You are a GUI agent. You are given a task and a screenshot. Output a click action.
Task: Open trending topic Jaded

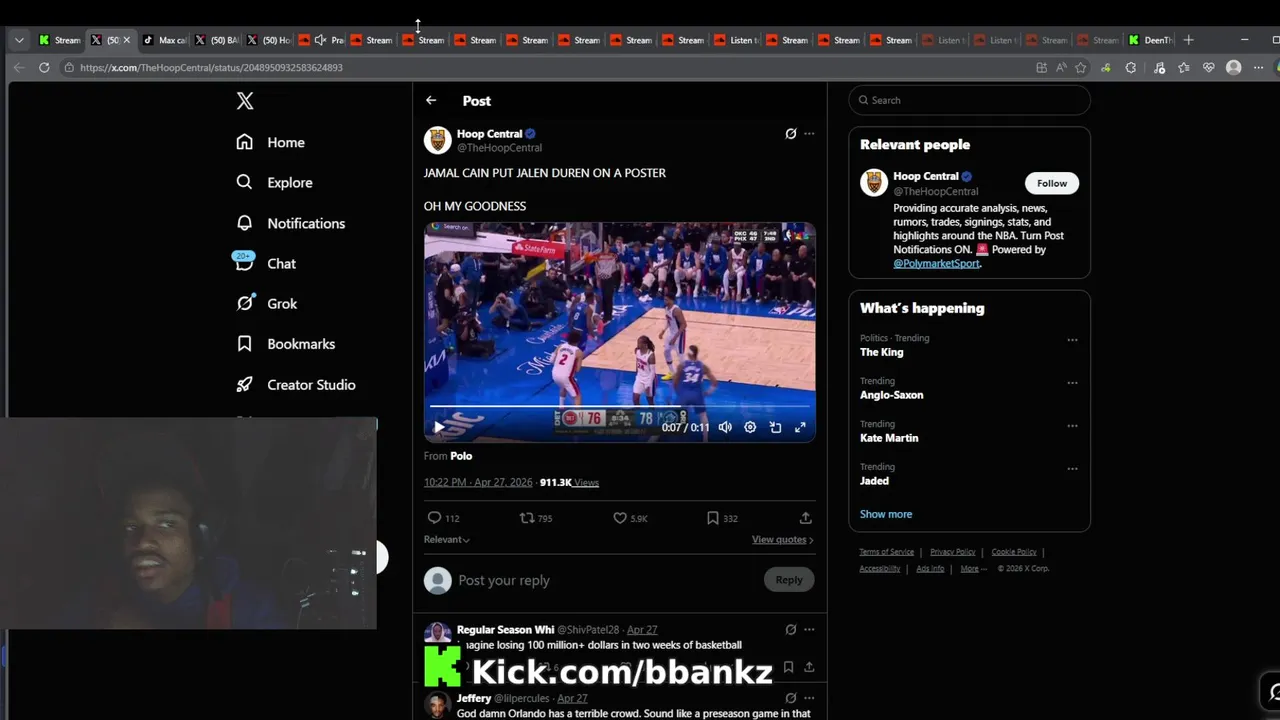(x=874, y=481)
